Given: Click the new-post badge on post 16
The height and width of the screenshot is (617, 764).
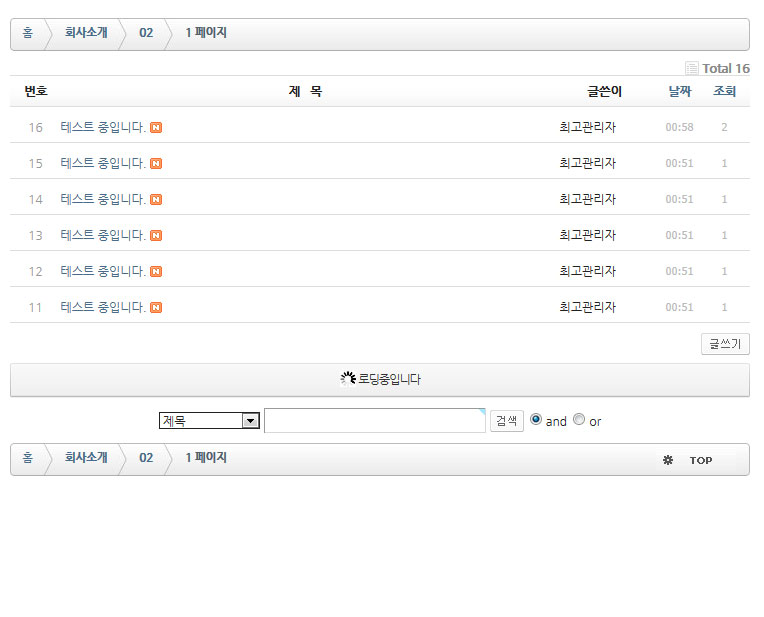Looking at the screenshot, I should click(156, 127).
